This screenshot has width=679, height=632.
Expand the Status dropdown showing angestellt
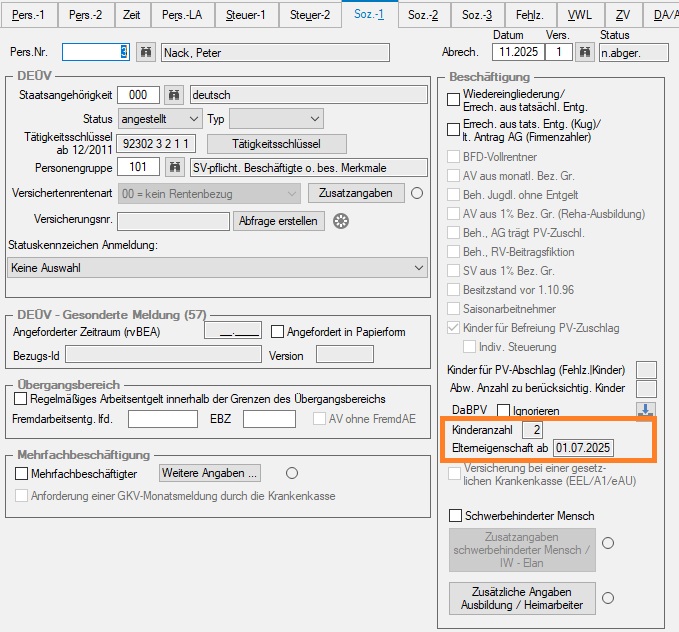pyautogui.click(x=160, y=119)
